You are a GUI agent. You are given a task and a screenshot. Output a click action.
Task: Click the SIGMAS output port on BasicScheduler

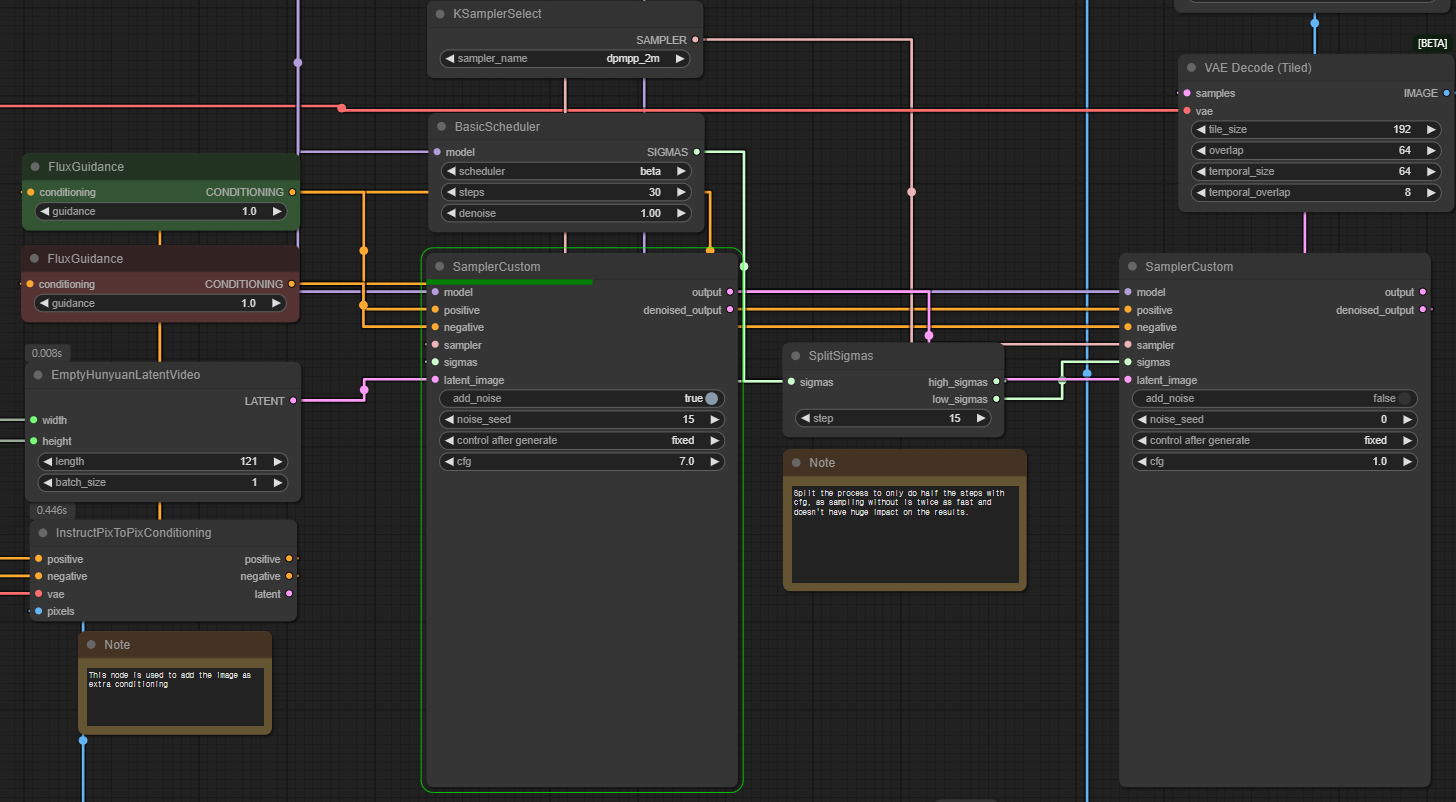pos(696,152)
